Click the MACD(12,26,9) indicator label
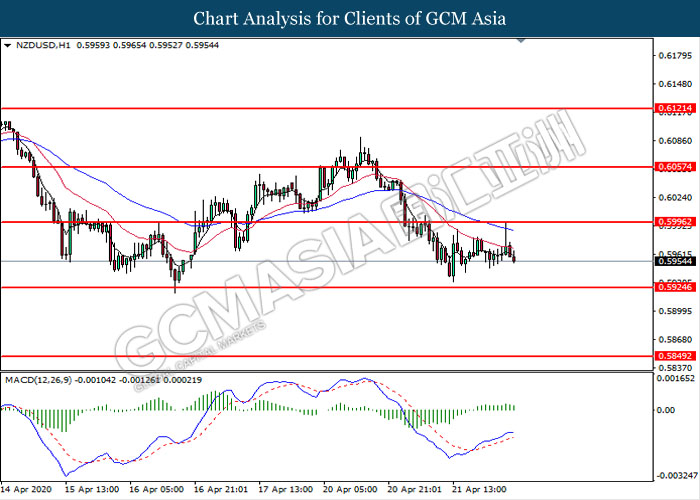This screenshot has width=700, height=500. [x=36, y=381]
